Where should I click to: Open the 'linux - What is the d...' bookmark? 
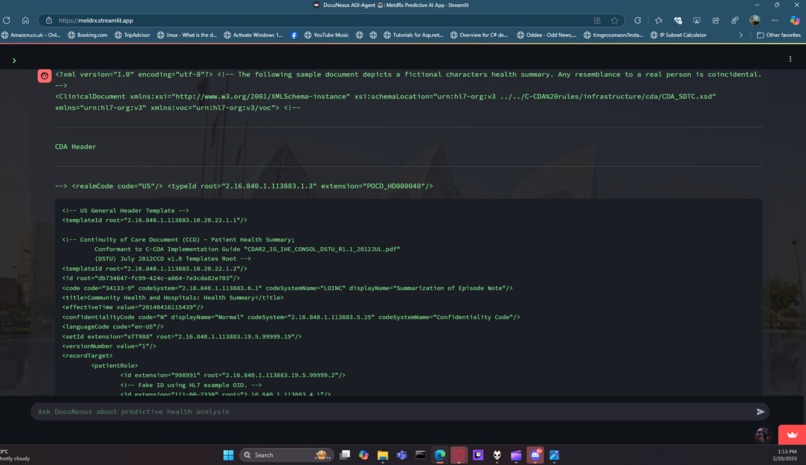(187, 35)
